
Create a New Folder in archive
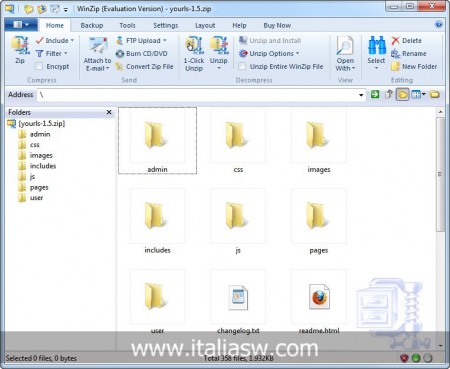(x=414, y=67)
